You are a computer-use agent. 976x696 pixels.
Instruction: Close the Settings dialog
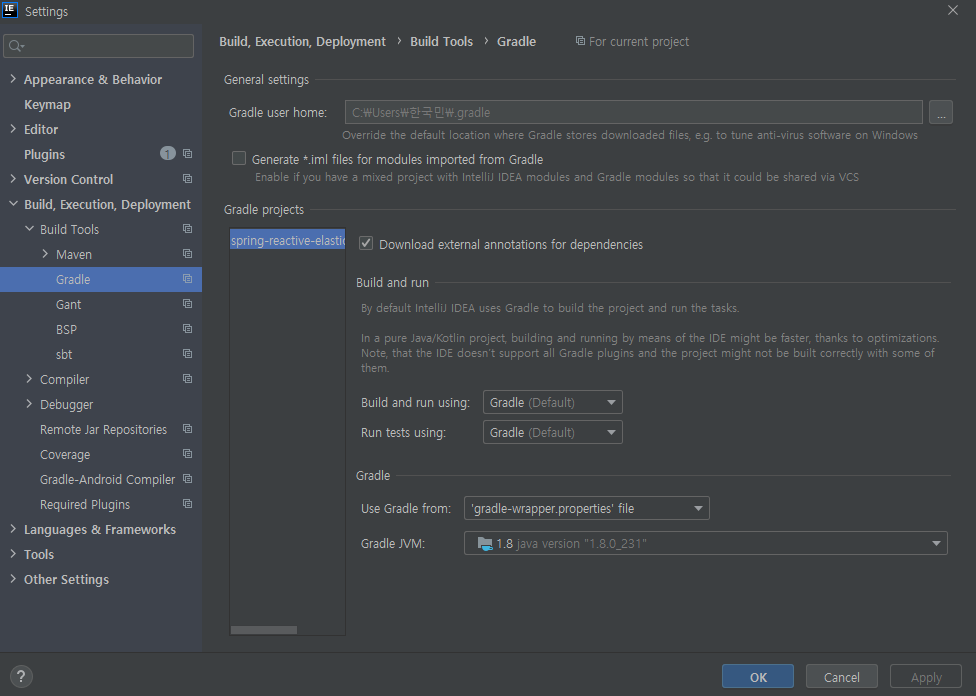click(952, 10)
